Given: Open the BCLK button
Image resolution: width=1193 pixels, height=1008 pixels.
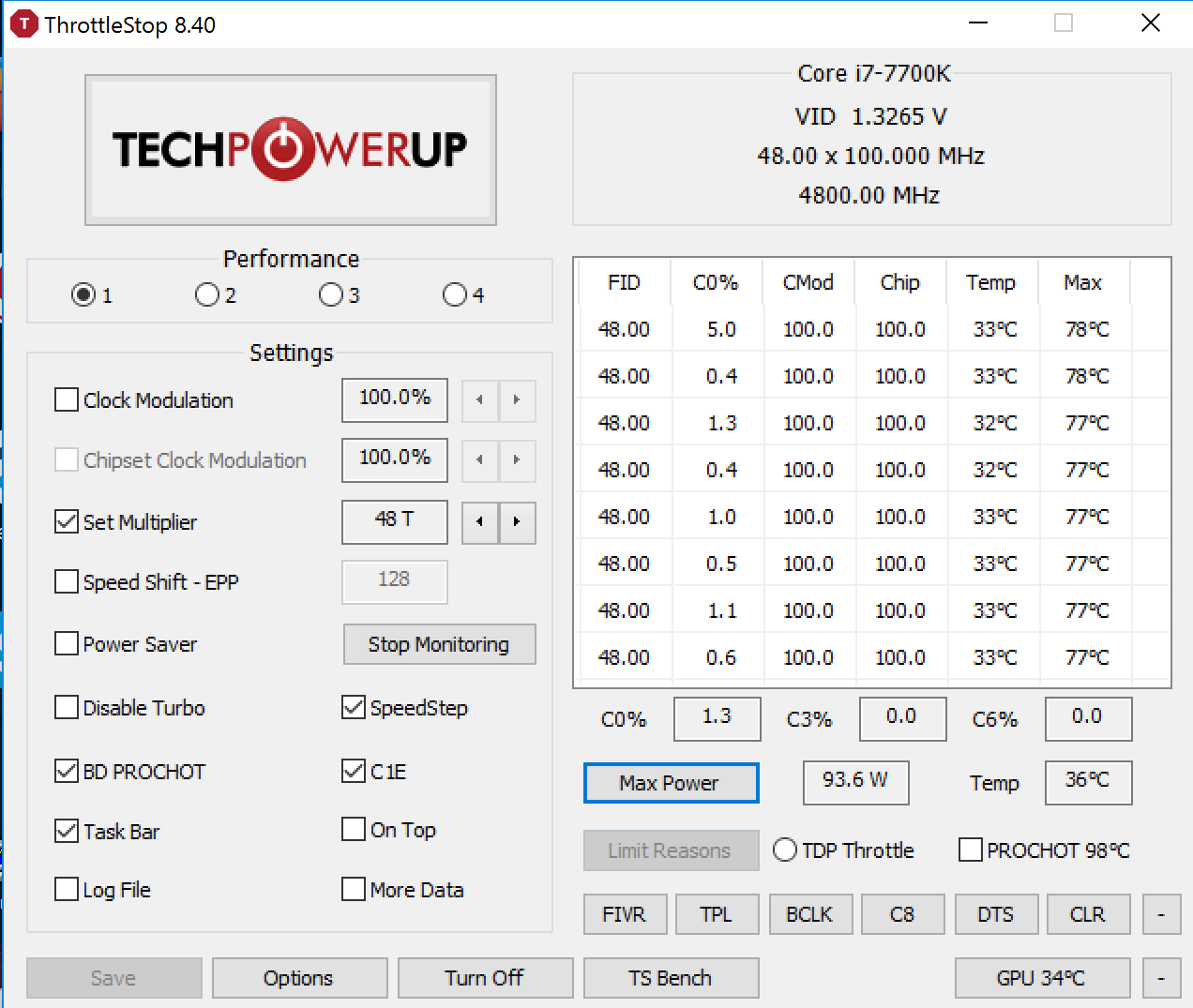Looking at the screenshot, I should pyautogui.click(x=810, y=914).
